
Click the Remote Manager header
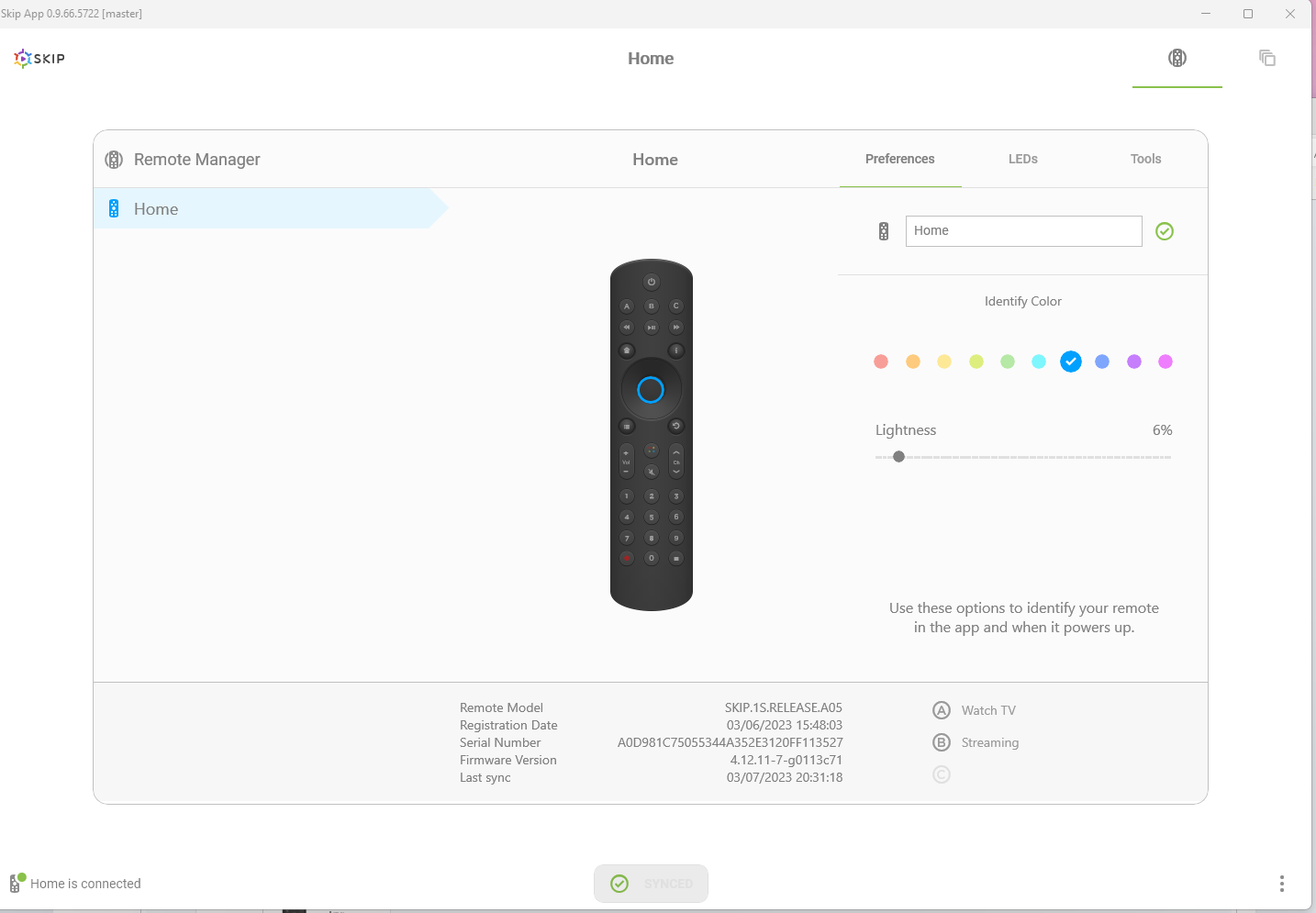183,160
